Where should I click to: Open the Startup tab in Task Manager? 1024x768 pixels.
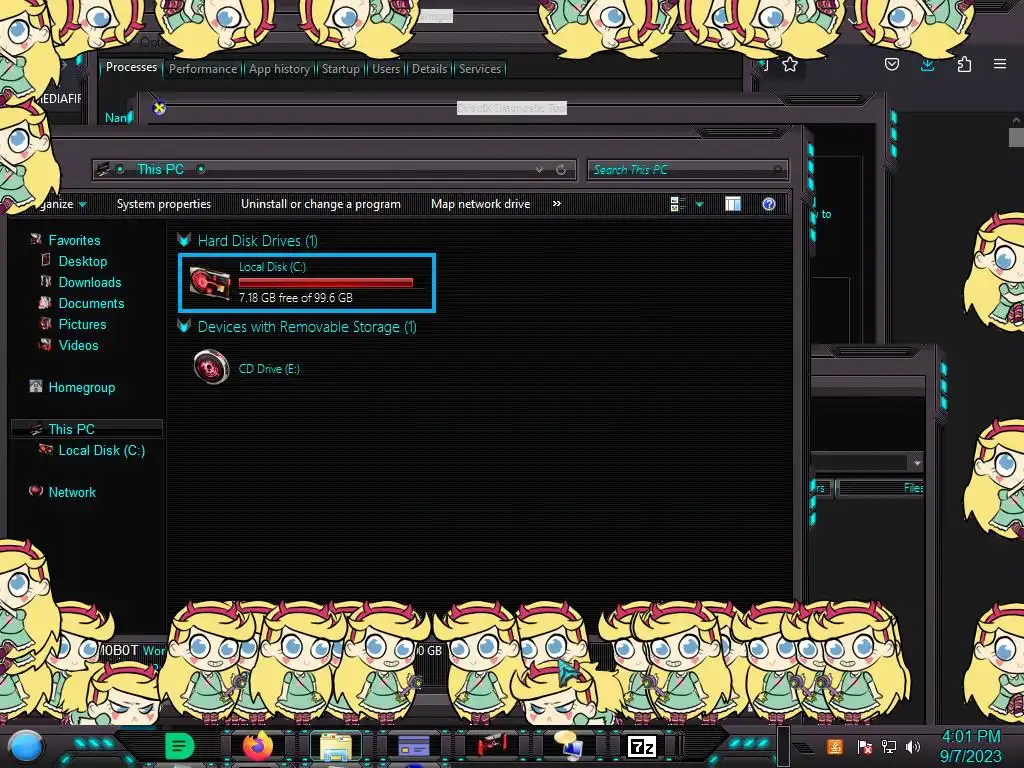[340, 69]
